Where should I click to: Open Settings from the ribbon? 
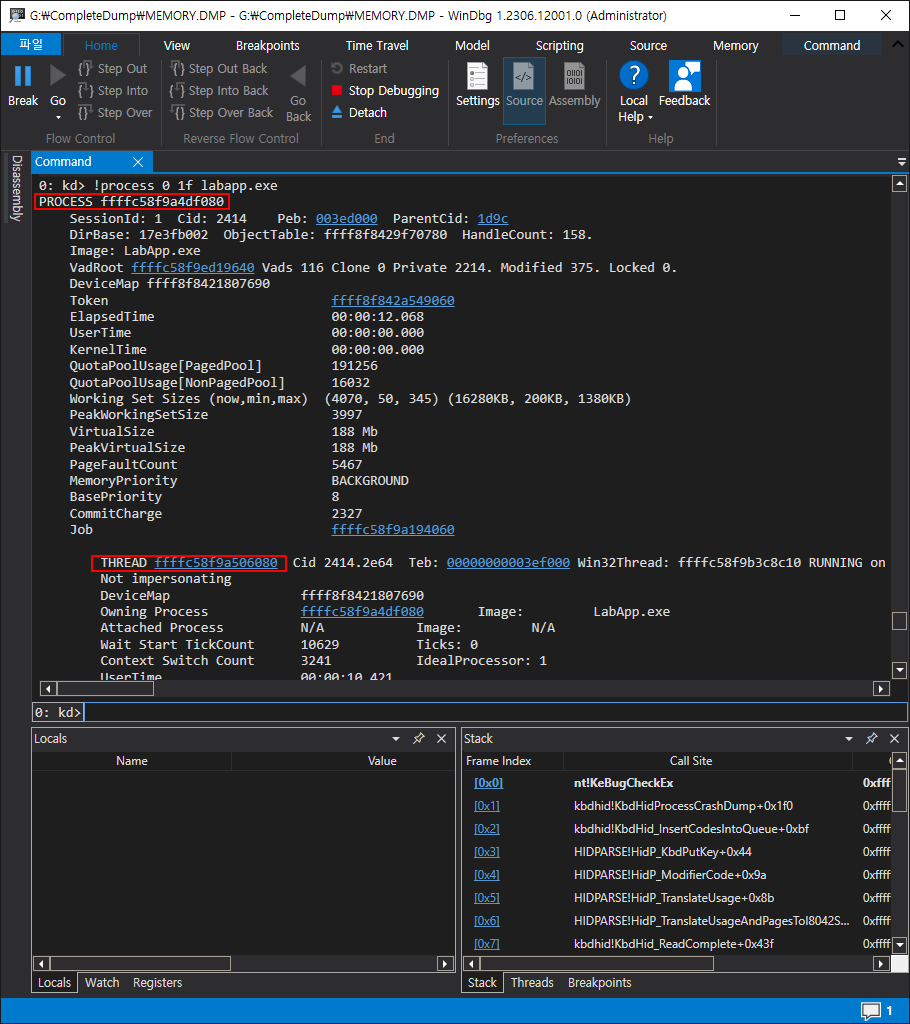pos(478,85)
